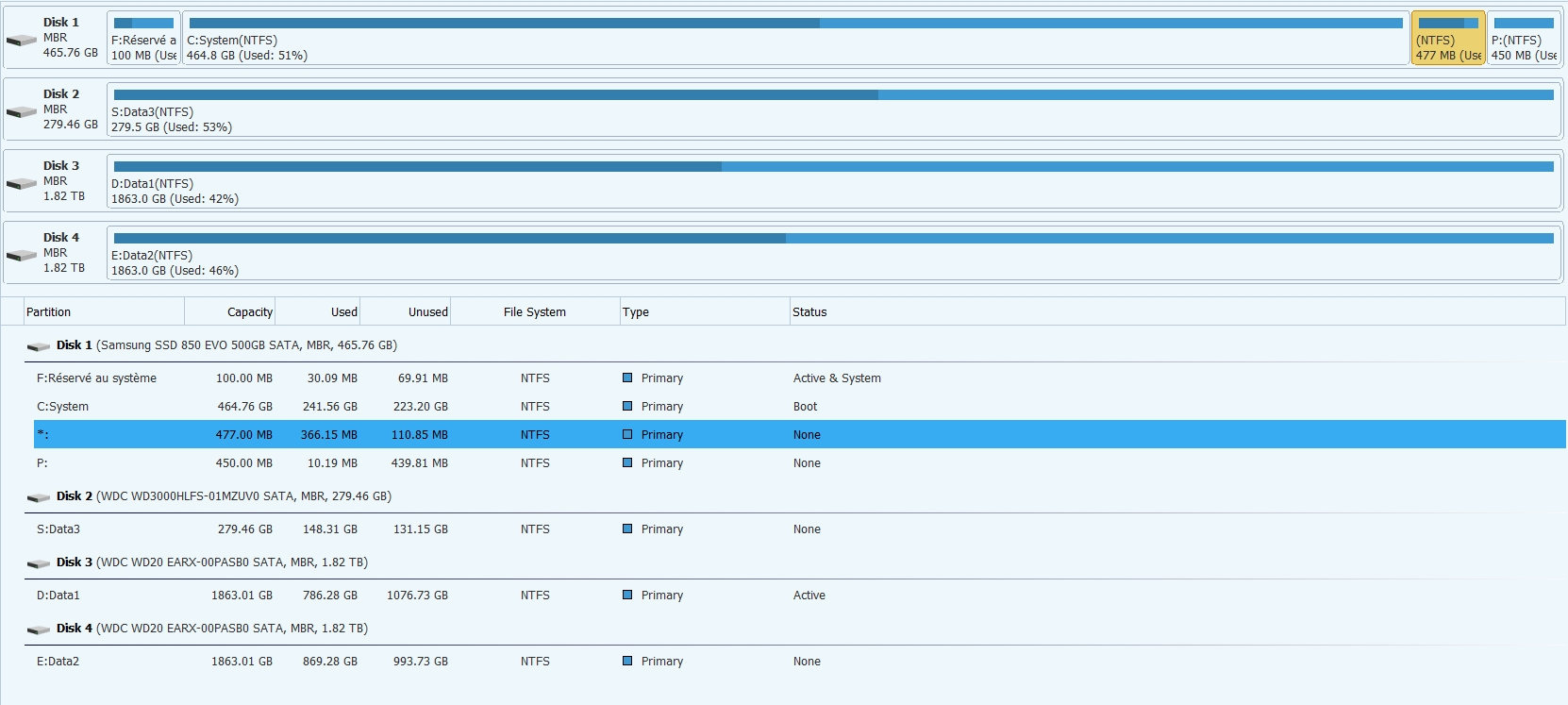
Task: Click the '241.56 GB' used cell
Action: (x=330, y=407)
